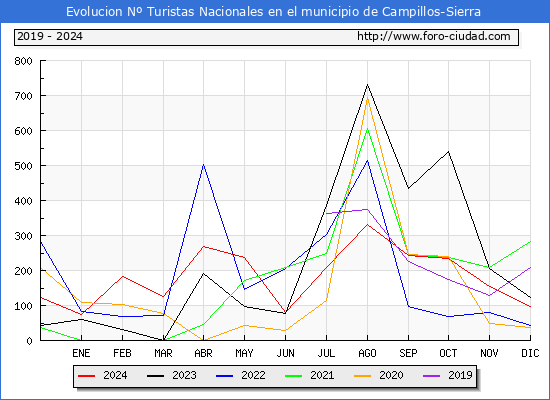This screenshot has width=550, height=400.
Task: Click the 700 value on the y-axis
Action: (24, 96)
